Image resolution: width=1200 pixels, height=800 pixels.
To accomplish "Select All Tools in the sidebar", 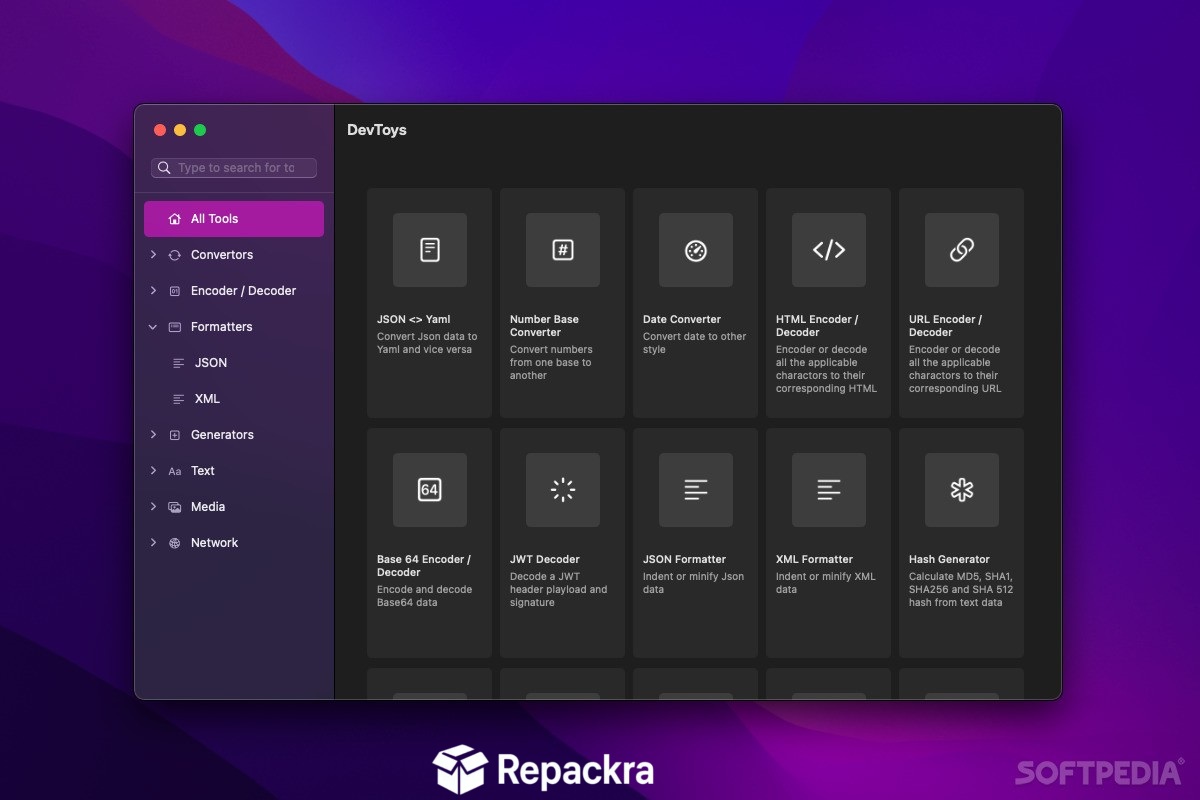I will click(234, 219).
